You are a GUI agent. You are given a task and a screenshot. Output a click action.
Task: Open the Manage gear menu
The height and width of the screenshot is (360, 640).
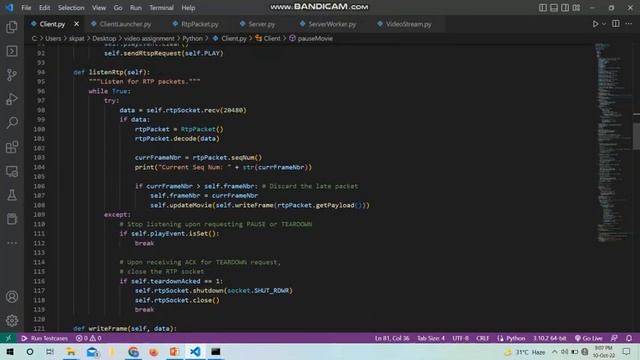(12, 320)
